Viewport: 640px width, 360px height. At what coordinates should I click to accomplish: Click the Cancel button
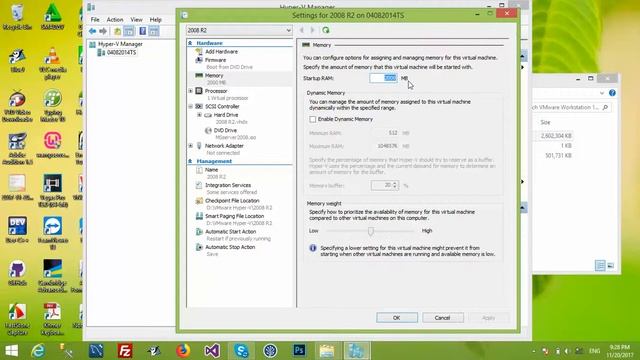pyautogui.click(x=442, y=318)
